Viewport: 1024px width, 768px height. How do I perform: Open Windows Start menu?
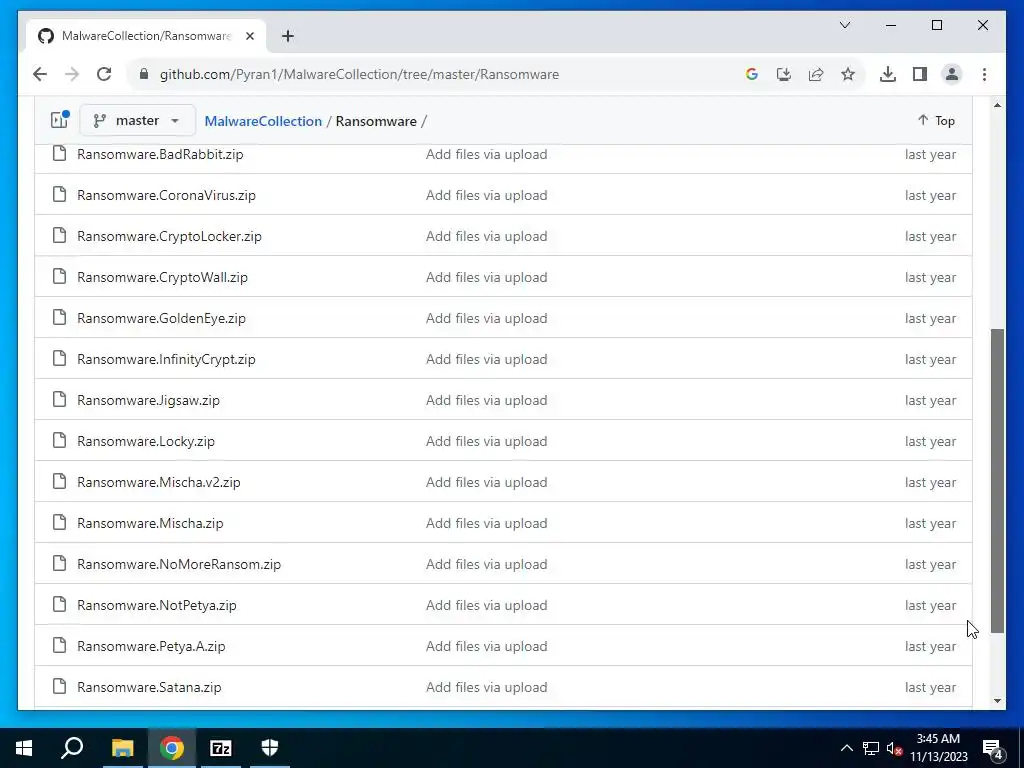click(24, 748)
